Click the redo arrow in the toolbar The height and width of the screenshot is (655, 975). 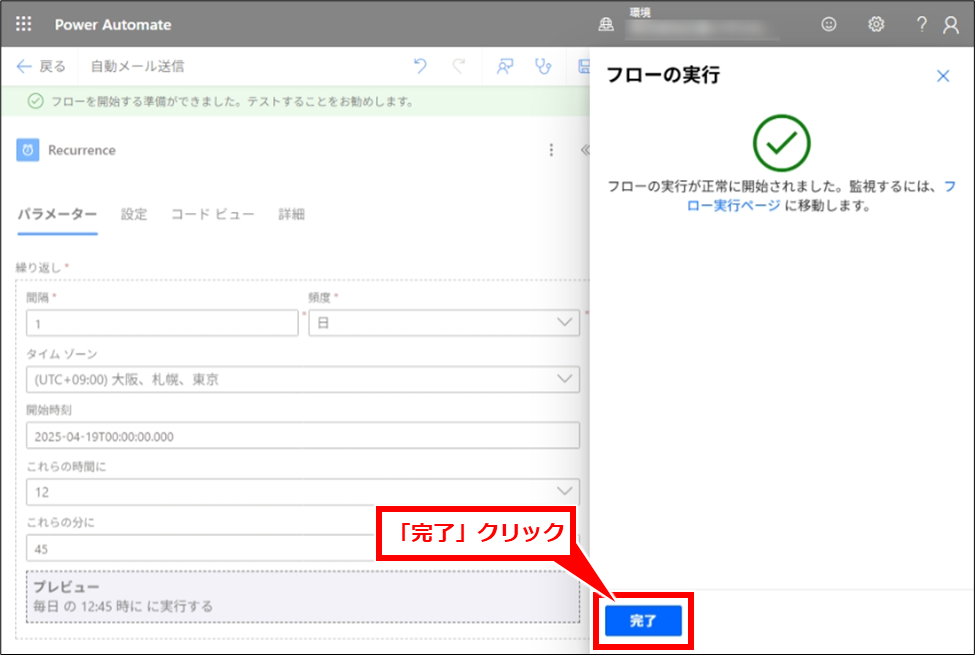tap(459, 67)
